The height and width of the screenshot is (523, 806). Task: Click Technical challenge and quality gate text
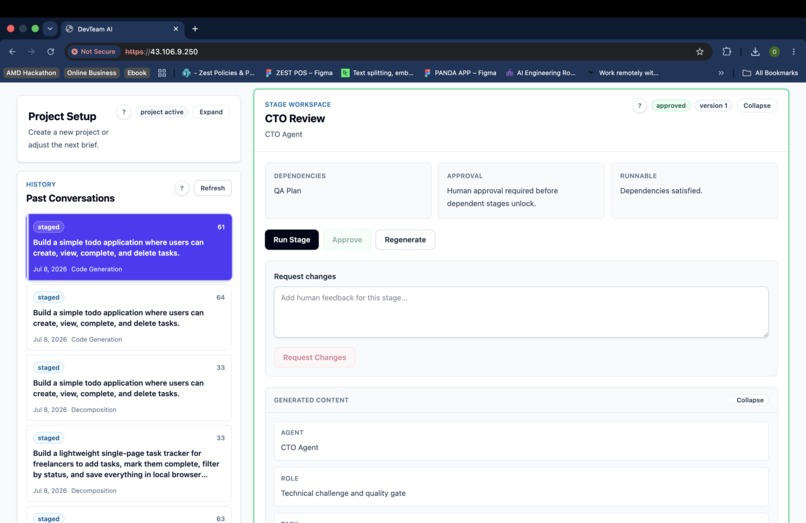343,493
